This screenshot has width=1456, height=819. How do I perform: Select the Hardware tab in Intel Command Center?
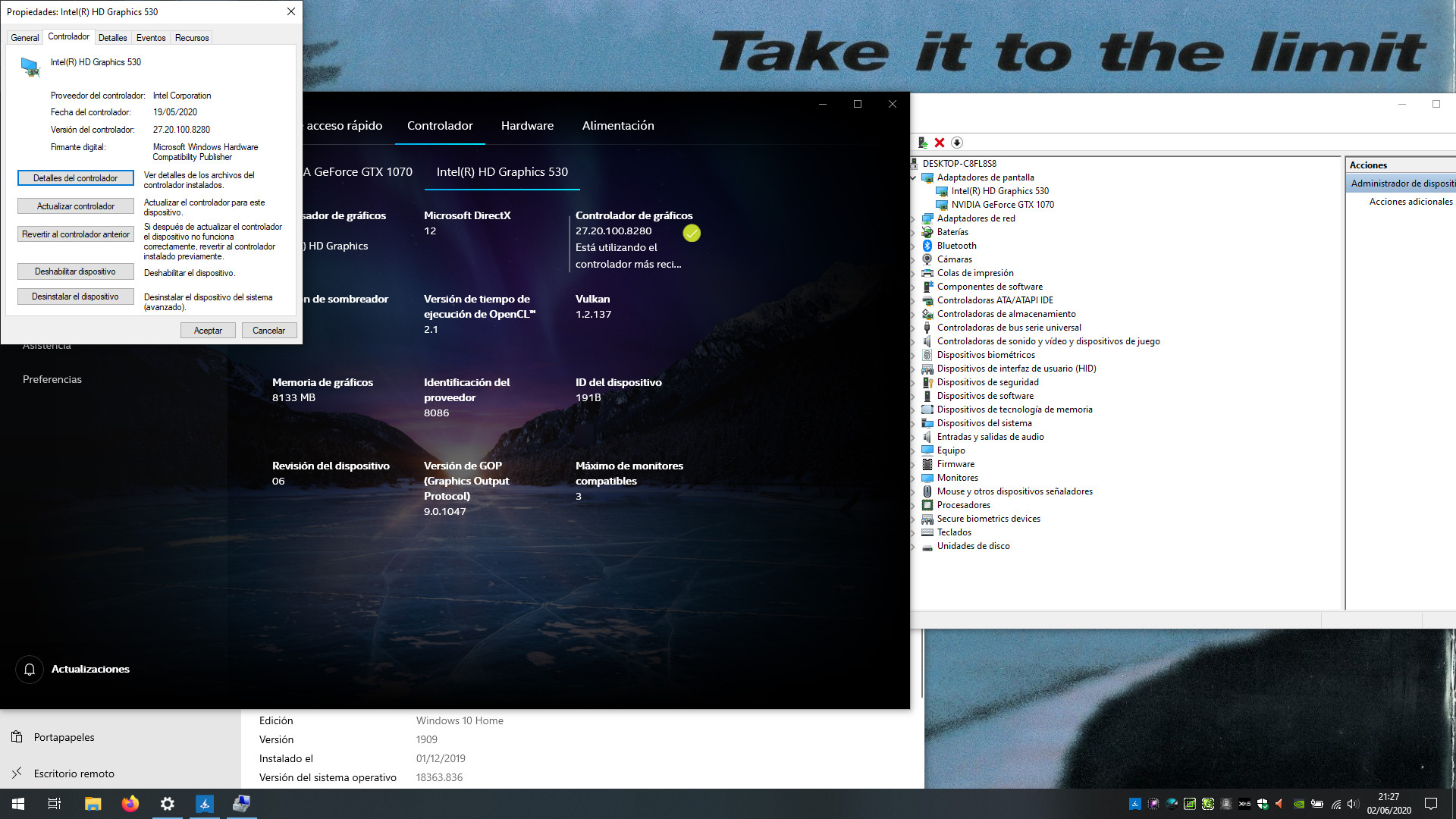(527, 126)
